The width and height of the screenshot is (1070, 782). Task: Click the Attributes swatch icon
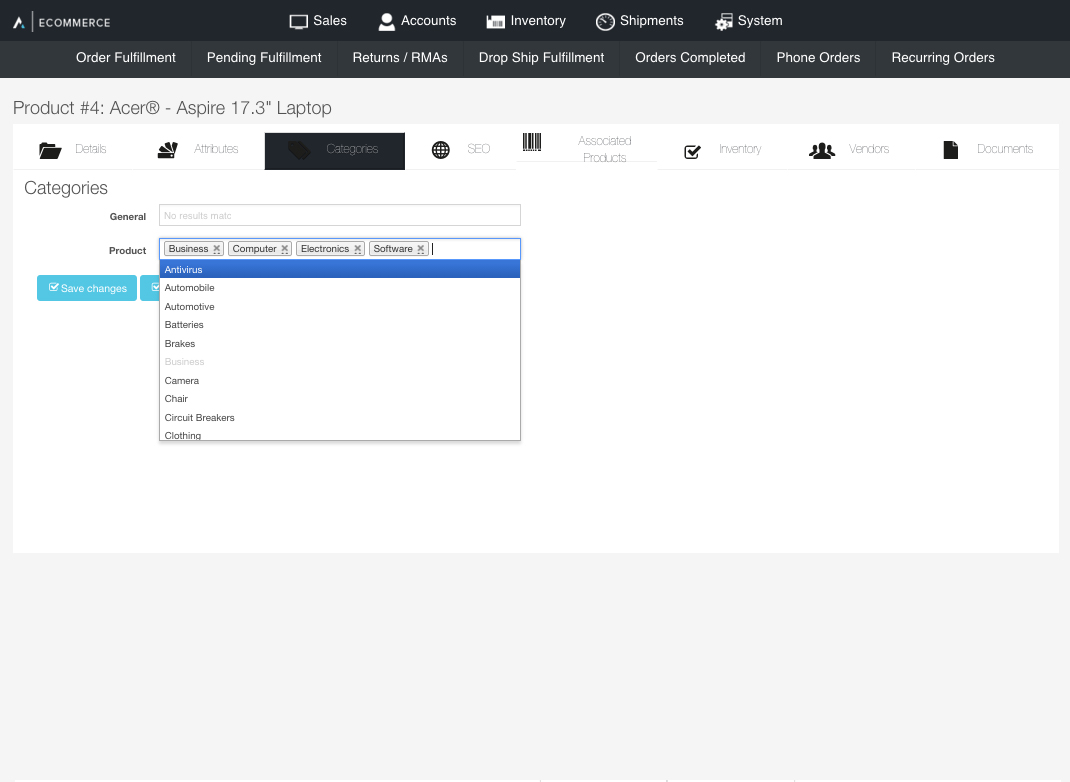168,150
